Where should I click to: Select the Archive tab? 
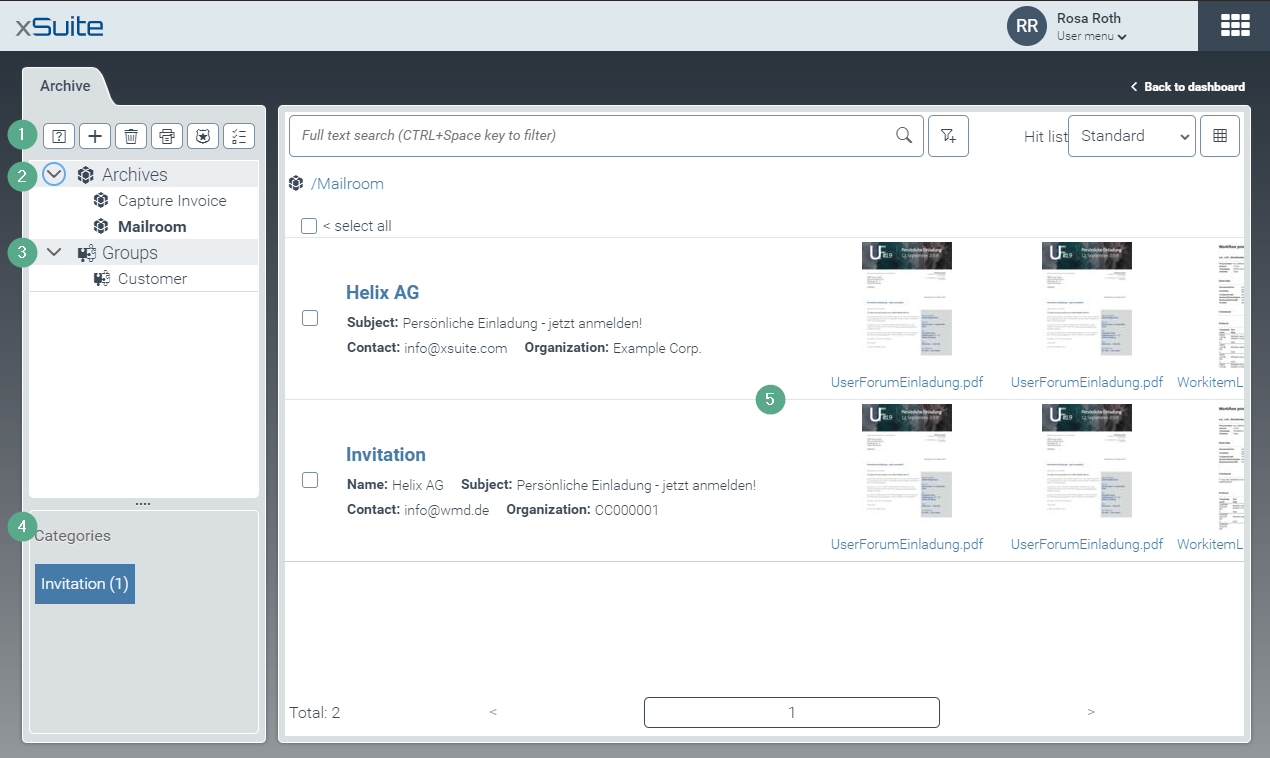click(x=65, y=86)
